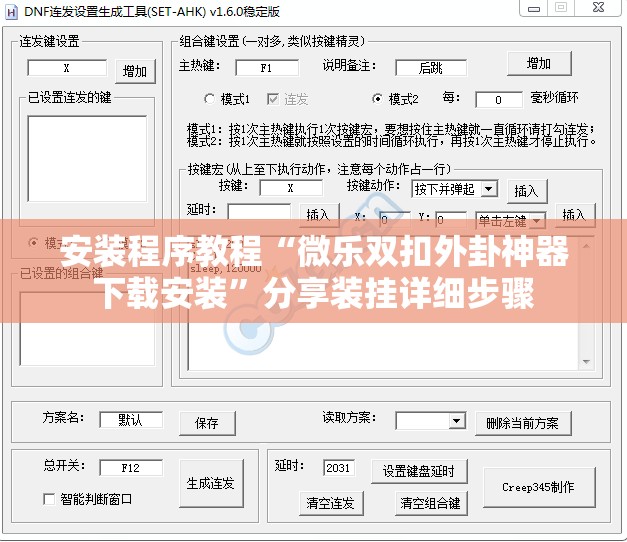627x542 pixels.
Task: Click the macro text area scroll down arrow
Action: pos(586,362)
